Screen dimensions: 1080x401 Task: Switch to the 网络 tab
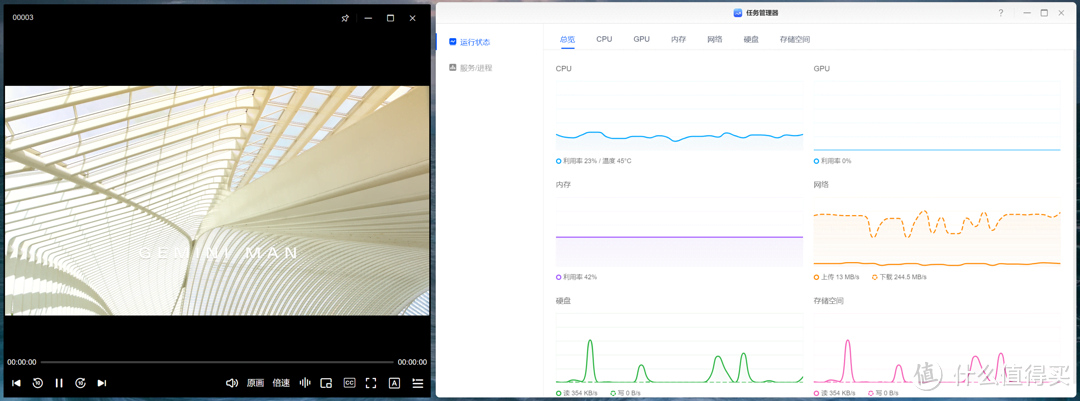click(x=714, y=39)
